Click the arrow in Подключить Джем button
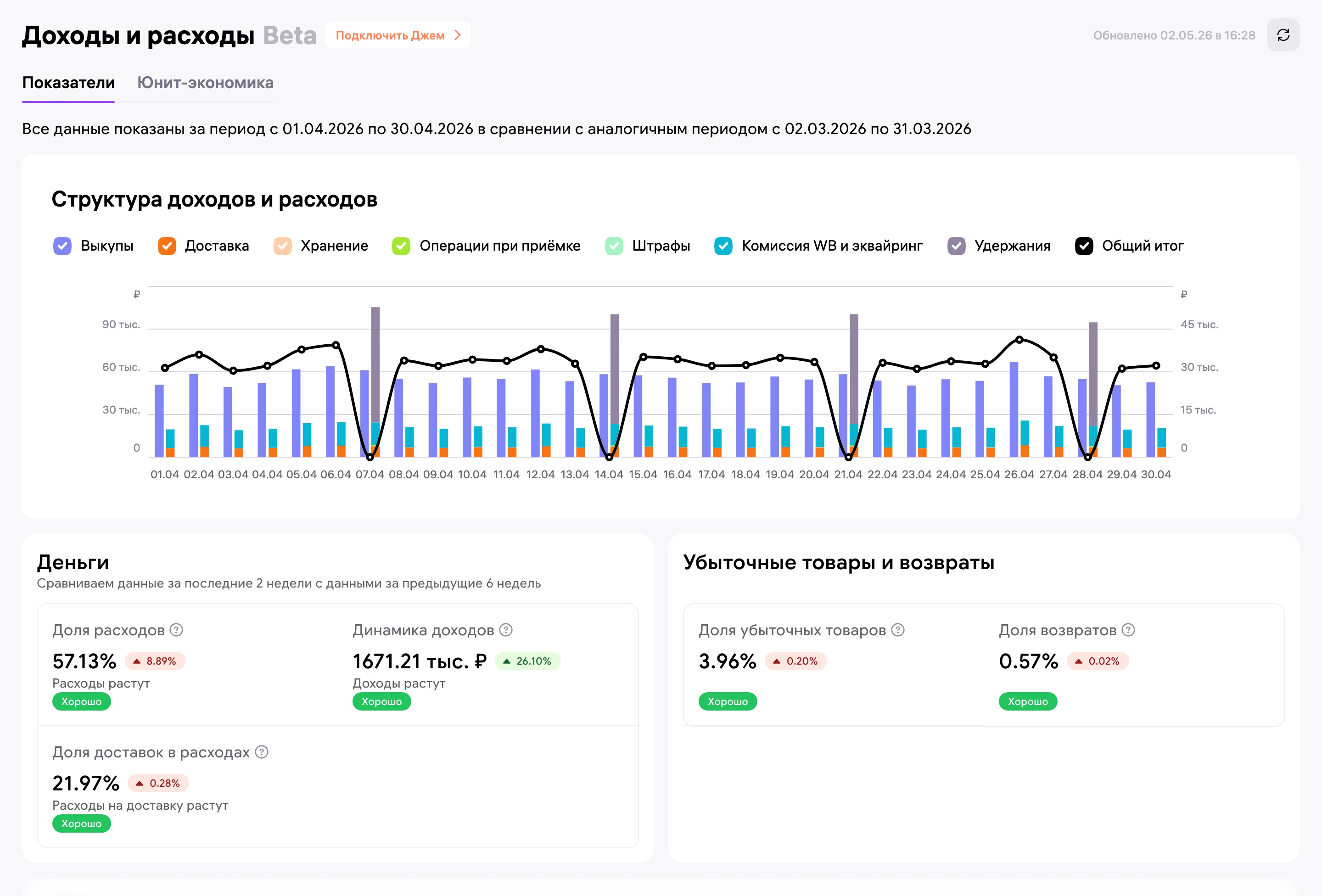 (x=458, y=35)
